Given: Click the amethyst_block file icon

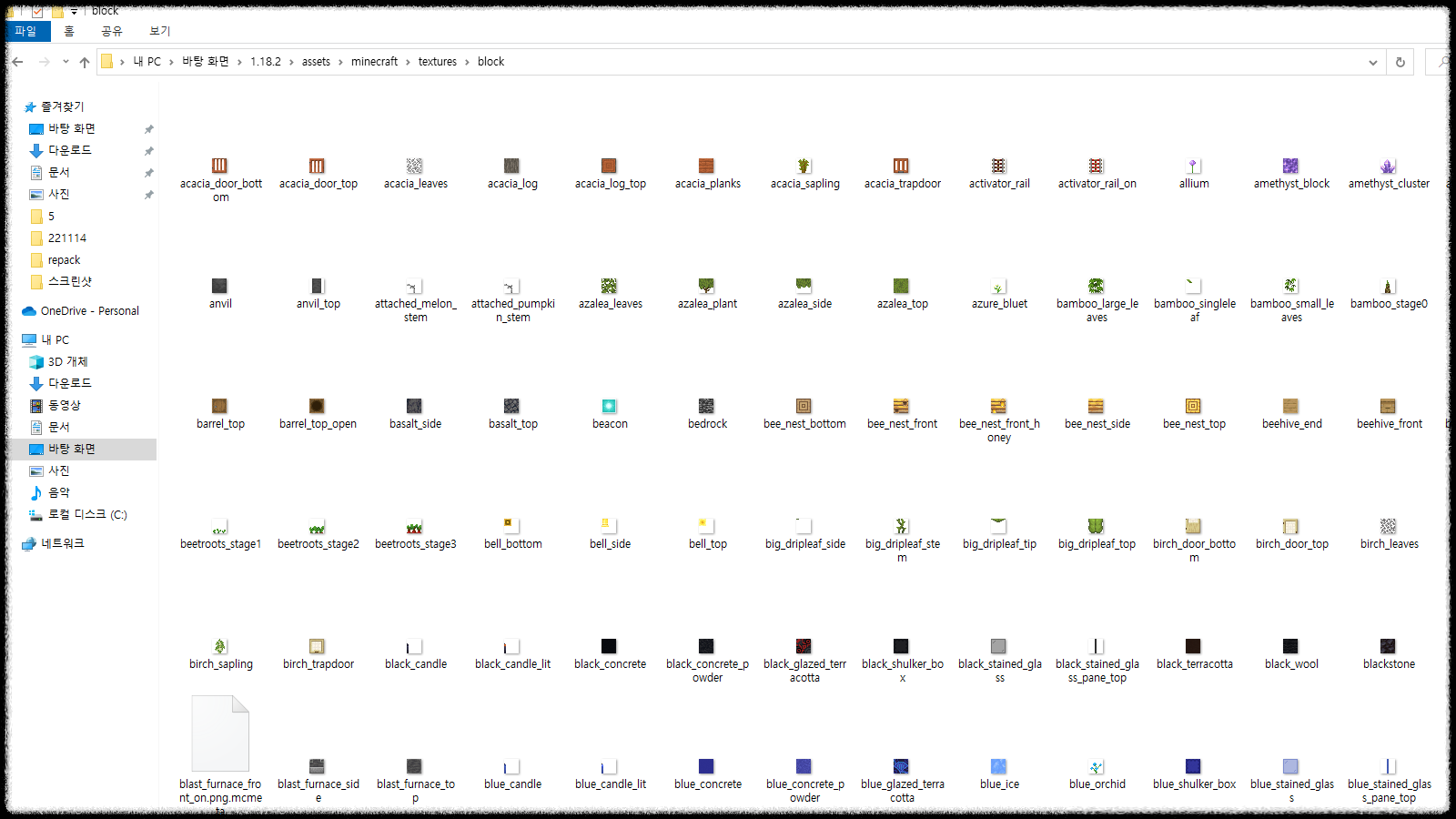Looking at the screenshot, I should [x=1291, y=167].
